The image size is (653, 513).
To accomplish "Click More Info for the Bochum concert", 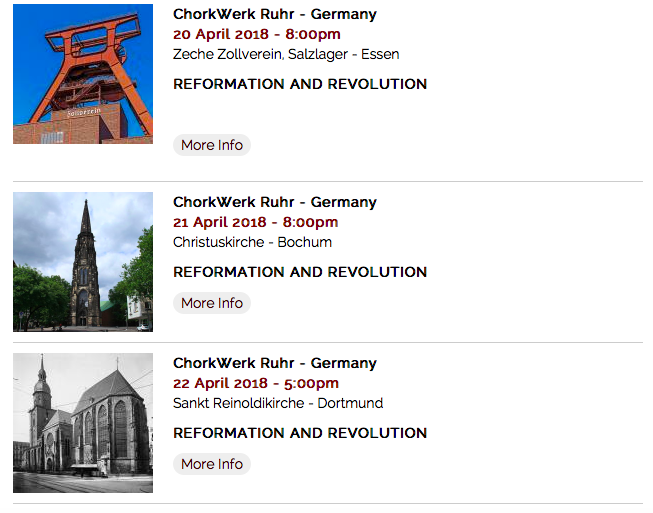I will (x=212, y=303).
